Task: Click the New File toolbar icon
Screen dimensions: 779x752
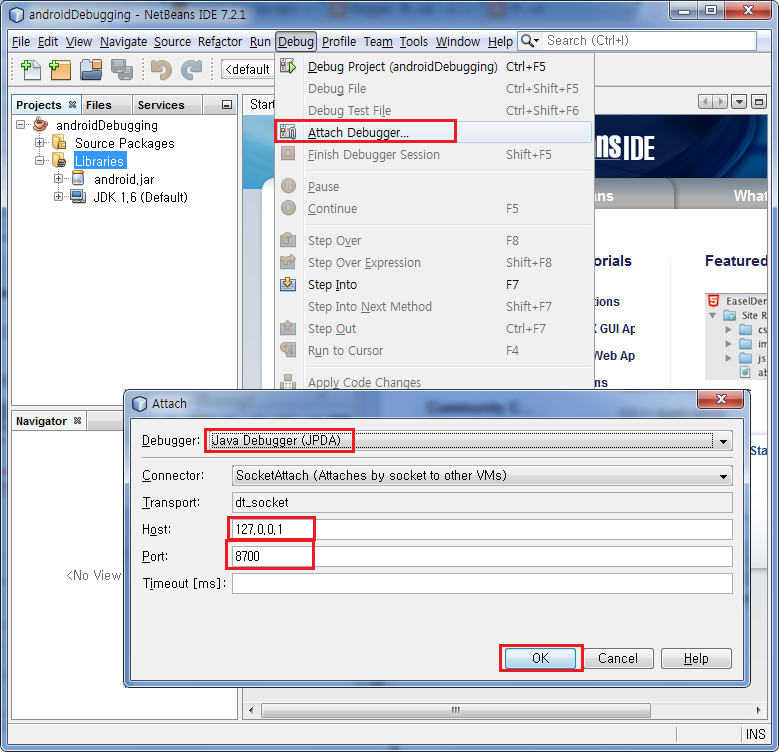Action: coord(30,70)
